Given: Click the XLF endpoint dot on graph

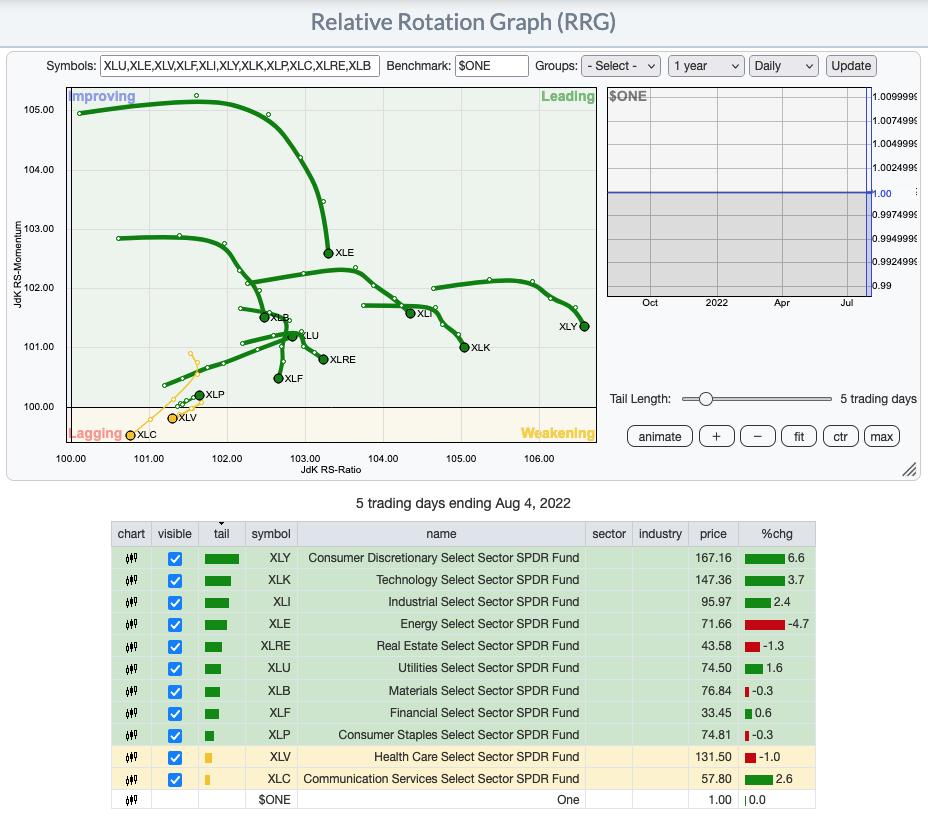Looking at the screenshot, I should tap(278, 378).
